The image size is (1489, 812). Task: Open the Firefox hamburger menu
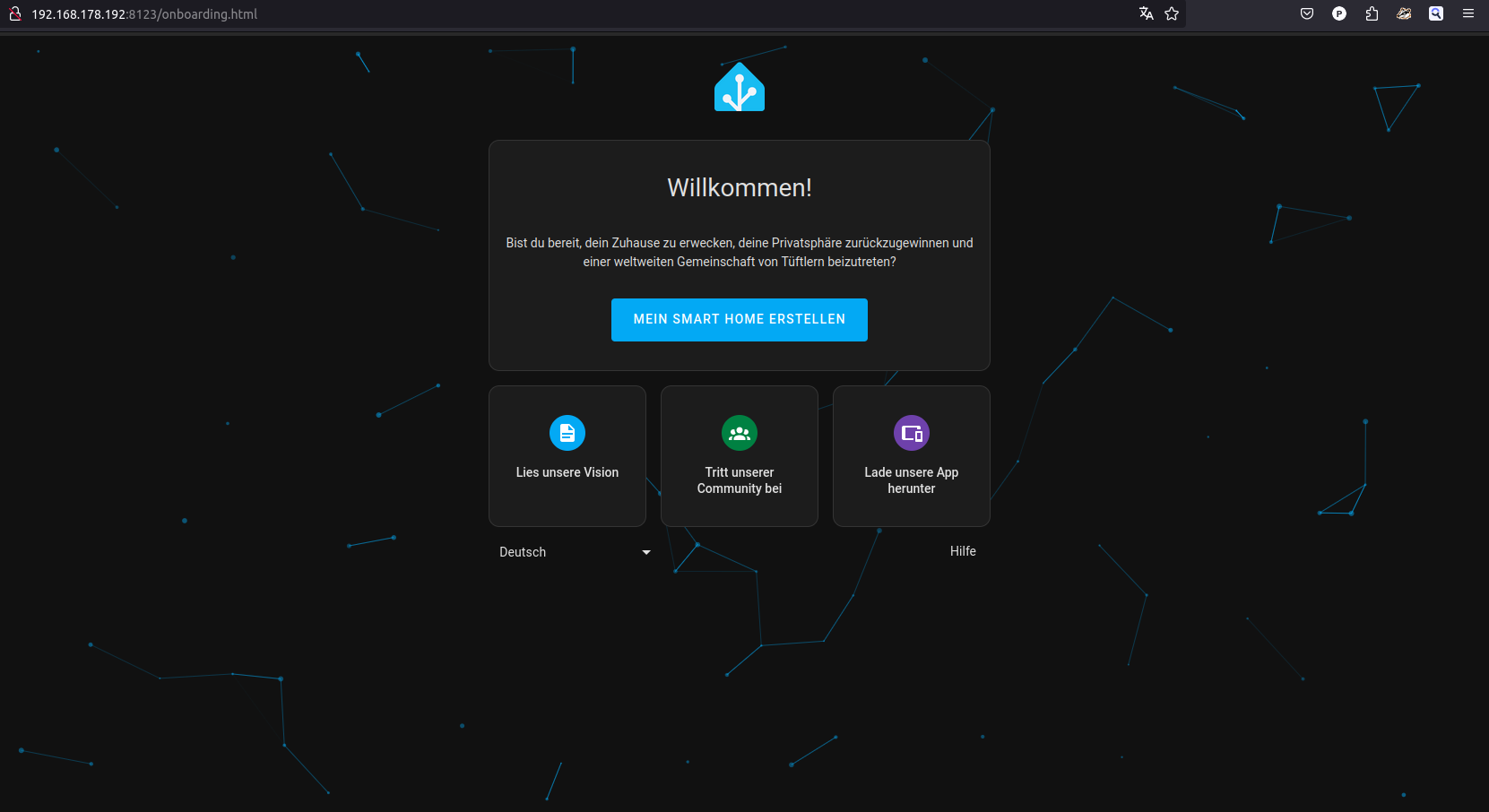(x=1467, y=13)
